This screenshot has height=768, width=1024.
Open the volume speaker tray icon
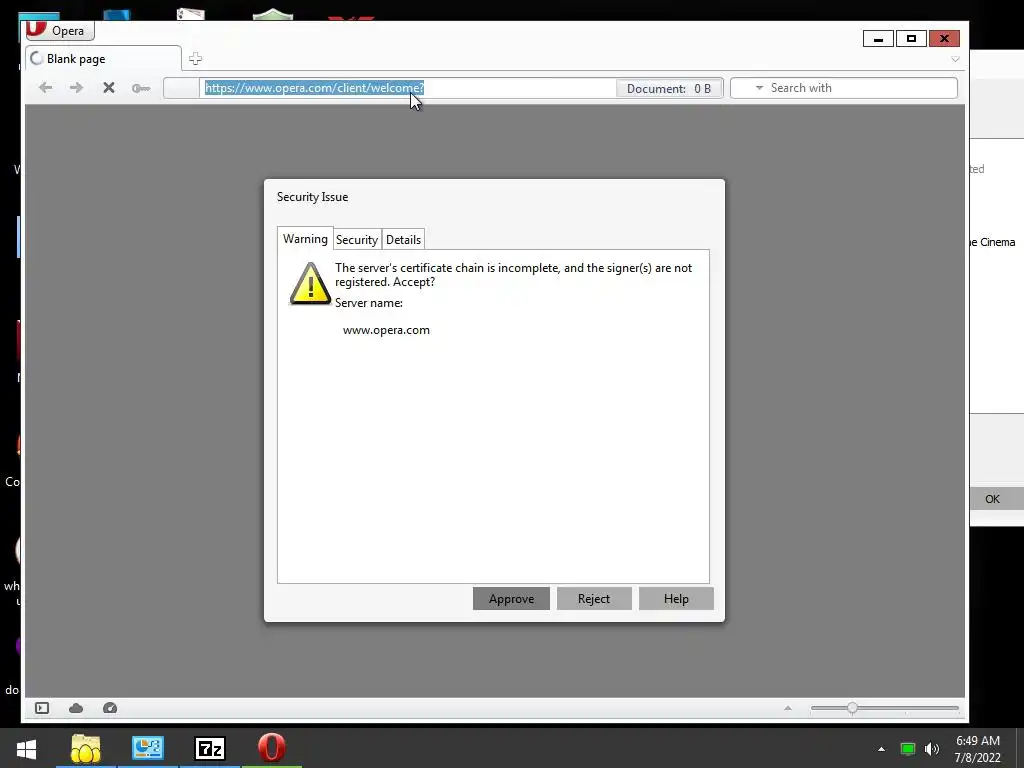932,749
